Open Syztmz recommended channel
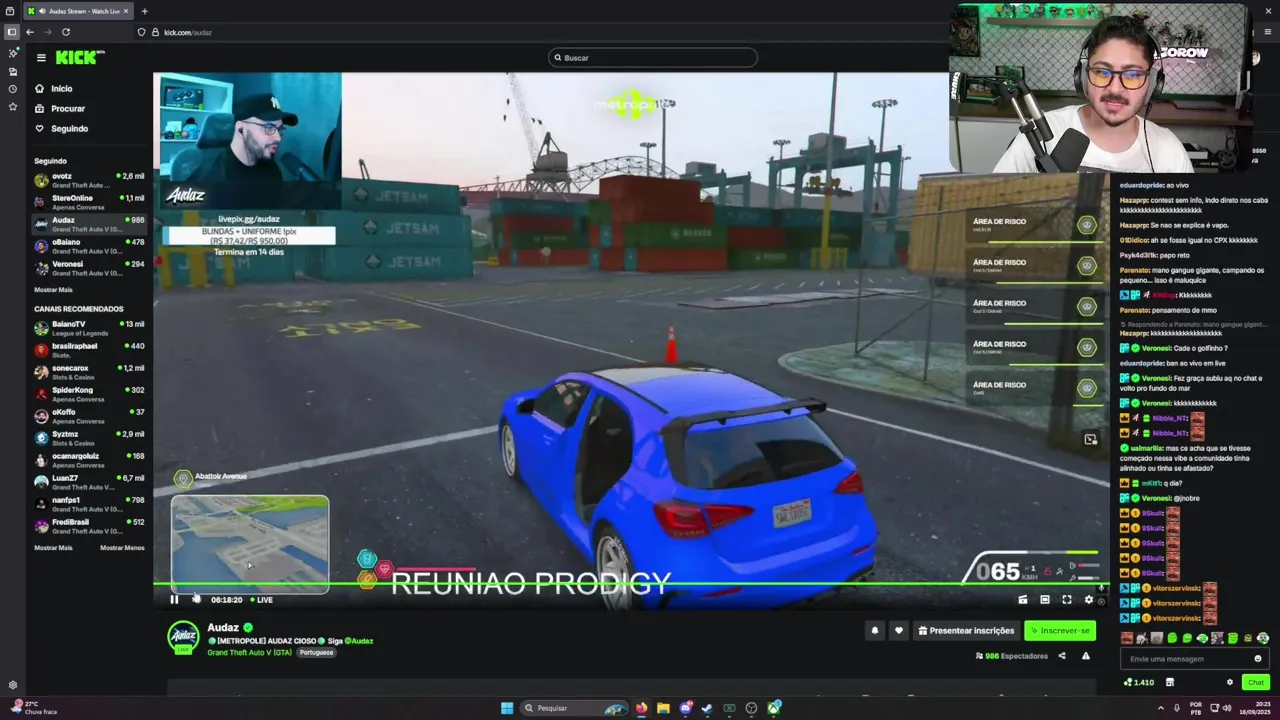Viewport: 1280px width, 720px height. click(x=89, y=439)
